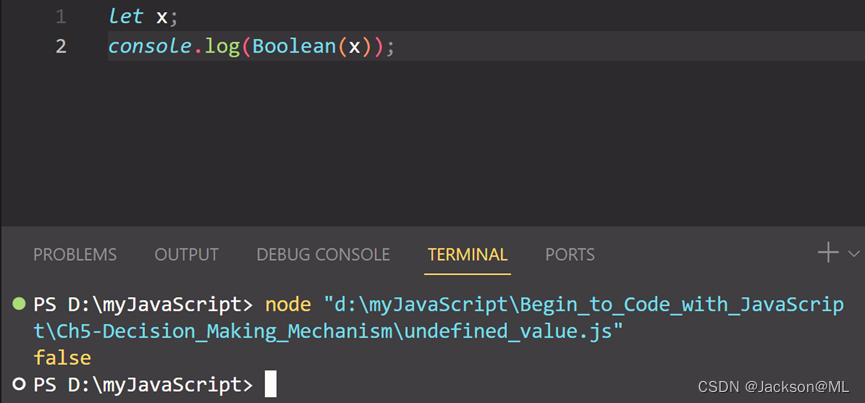Select the TERMINAL tab
Viewport: 865px width, 403px height.
467,255
